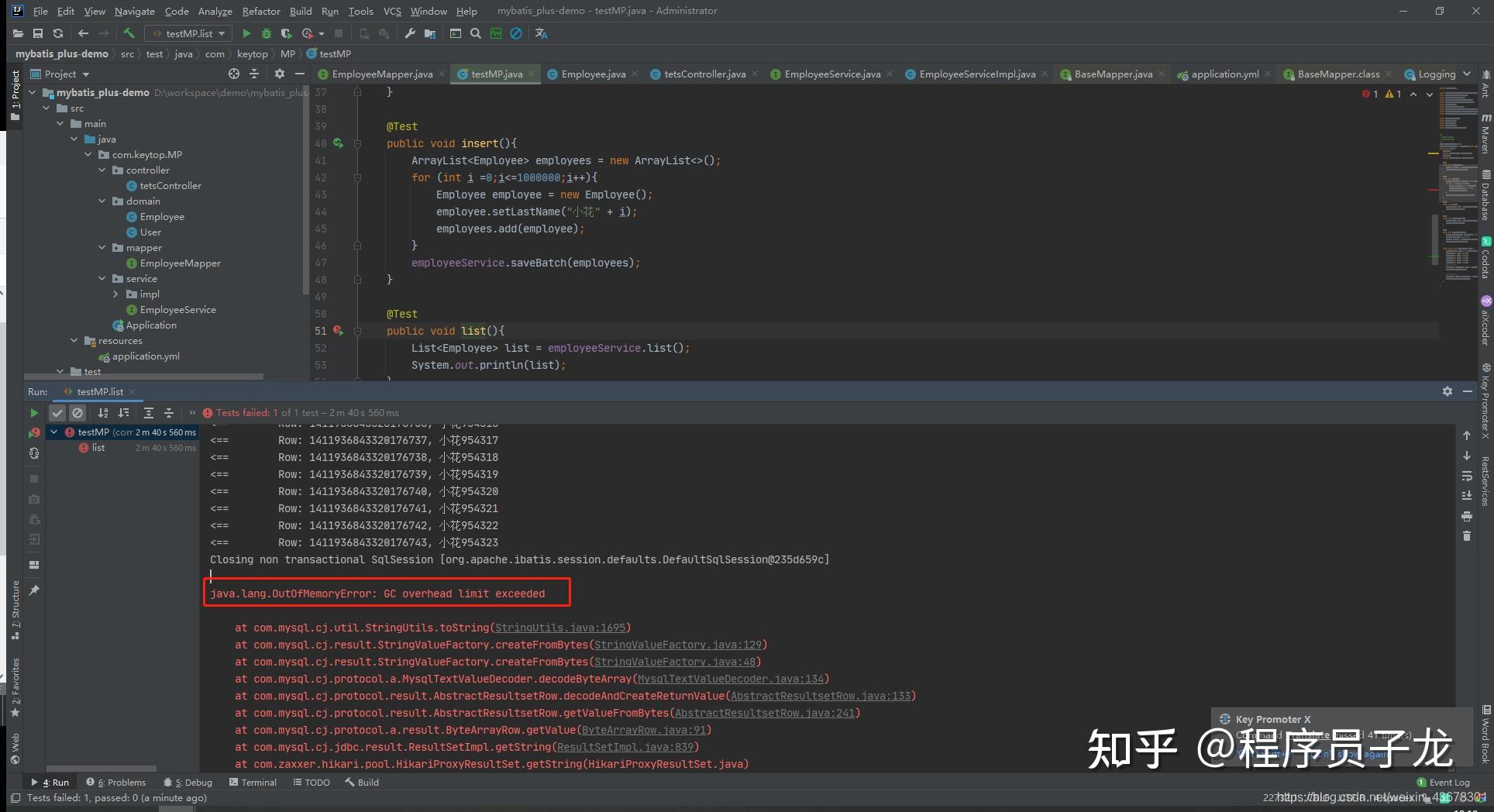The width and height of the screenshot is (1494, 812).
Task: Open Search Everywhere magnifier icon
Action: tap(476, 33)
